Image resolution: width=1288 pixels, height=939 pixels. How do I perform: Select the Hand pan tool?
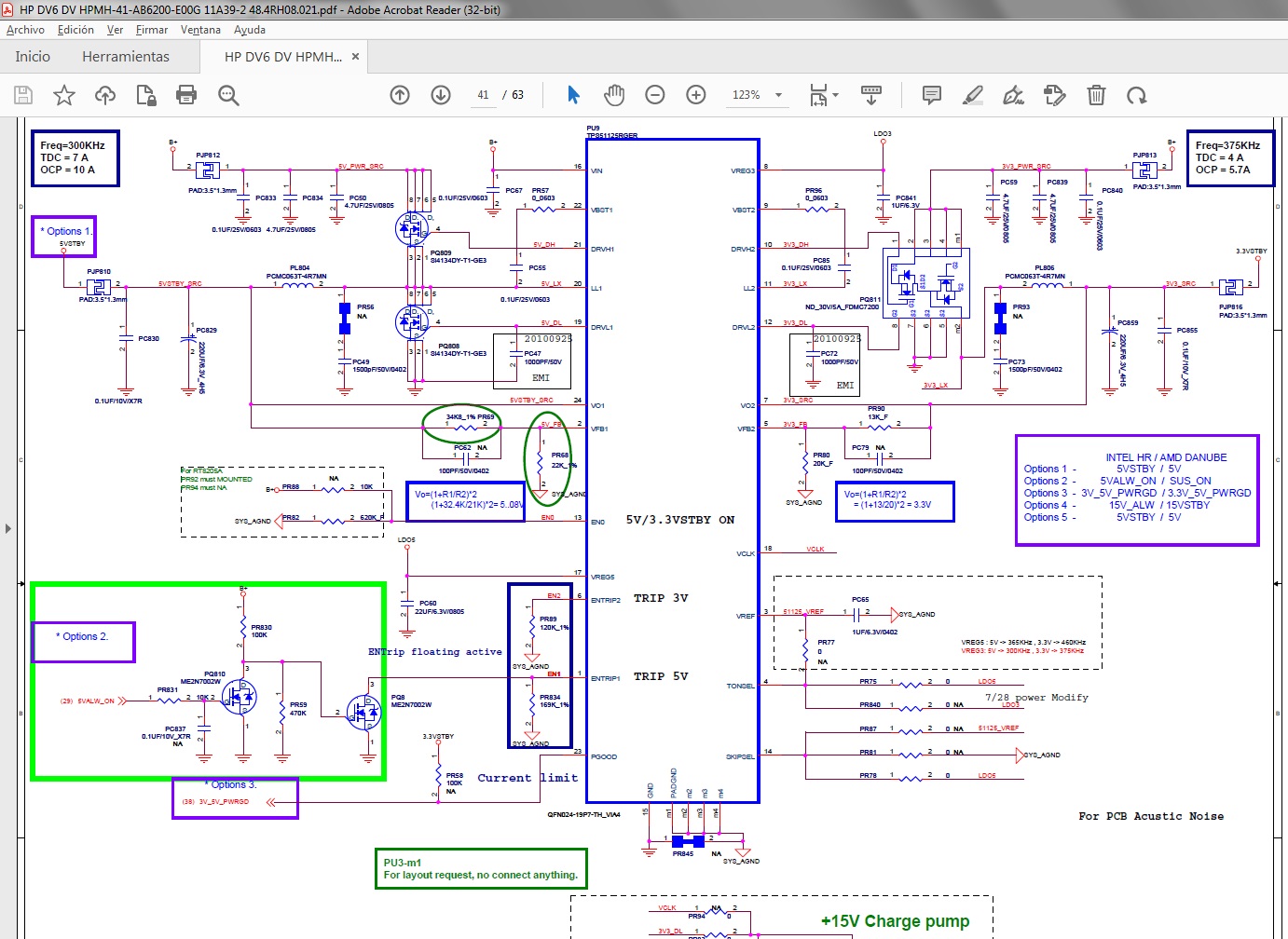614,95
